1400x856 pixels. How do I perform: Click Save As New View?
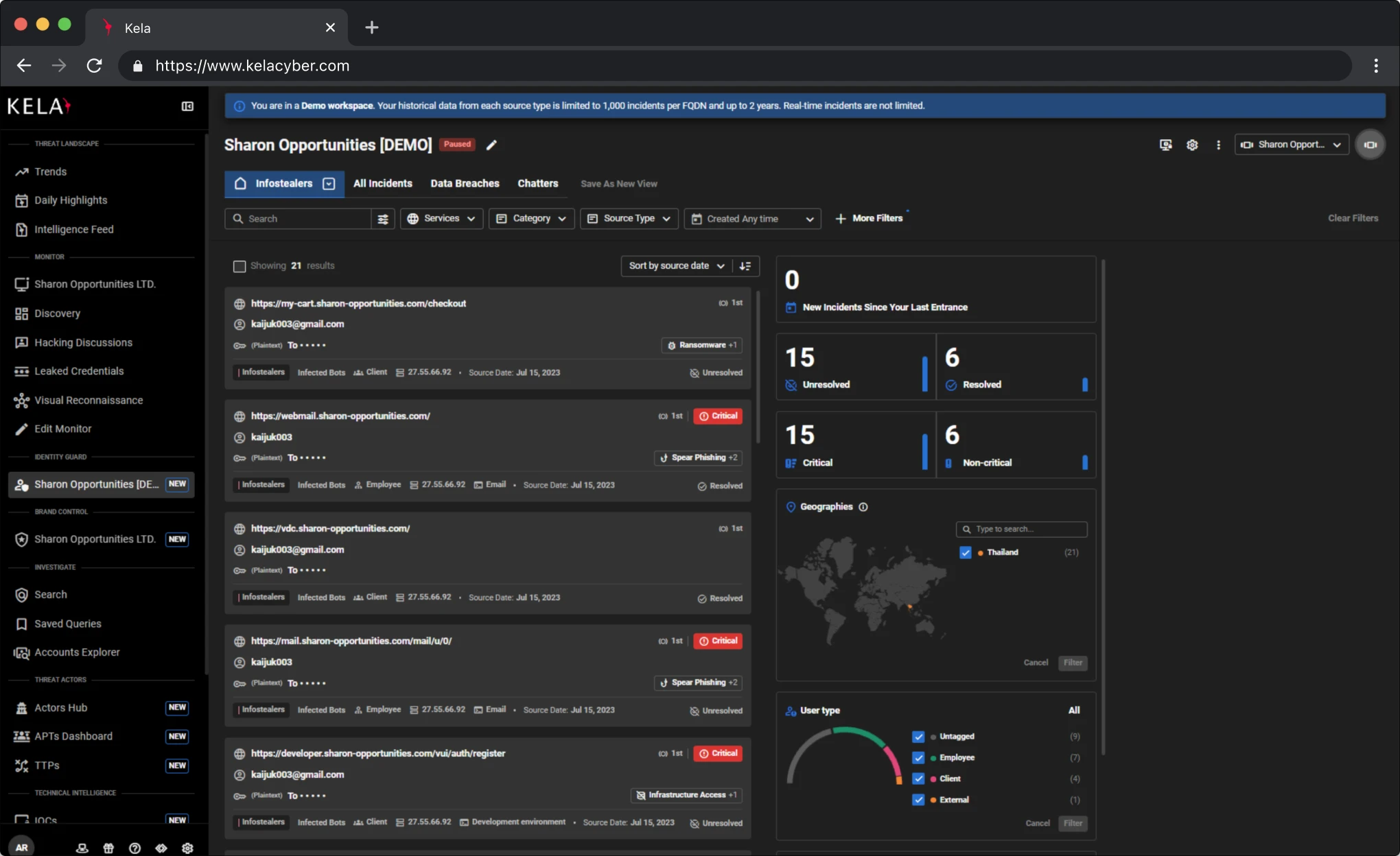tap(618, 184)
